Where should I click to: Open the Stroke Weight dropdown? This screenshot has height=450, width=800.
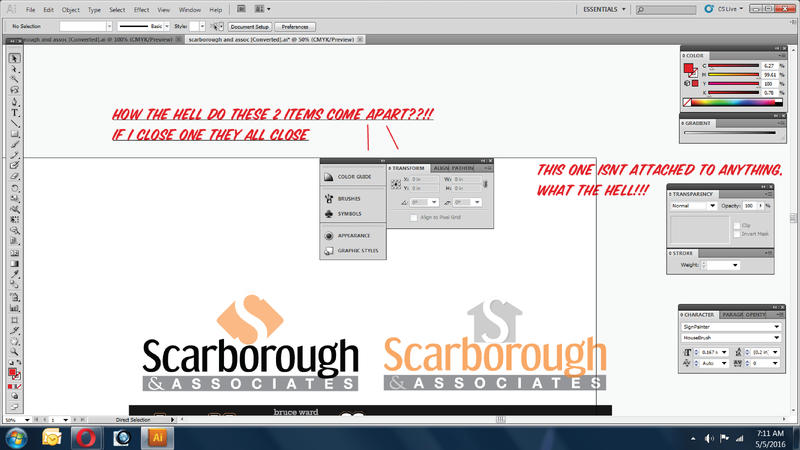pyautogui.click(x=735, y=265)
